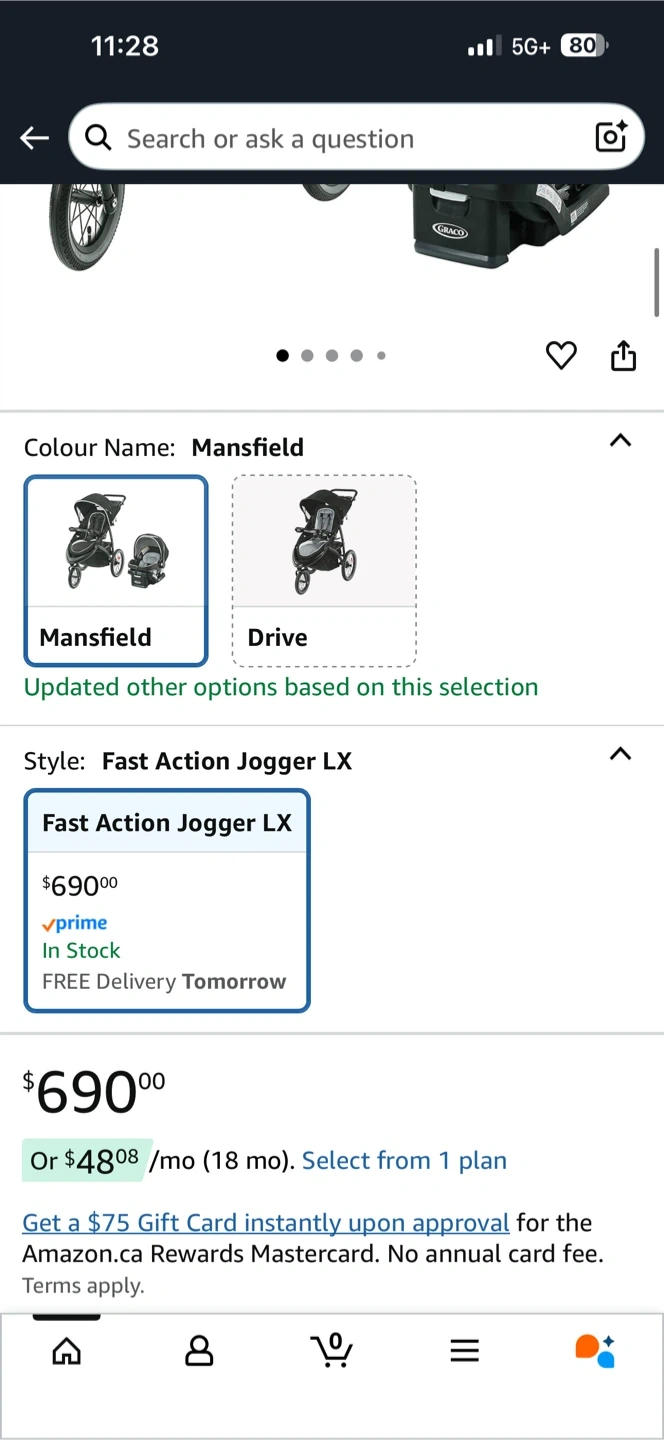The width and height of the screenshot is (664, 1440).
Task: Launch the Rufus AI assistant icon
Action: 595,1350
